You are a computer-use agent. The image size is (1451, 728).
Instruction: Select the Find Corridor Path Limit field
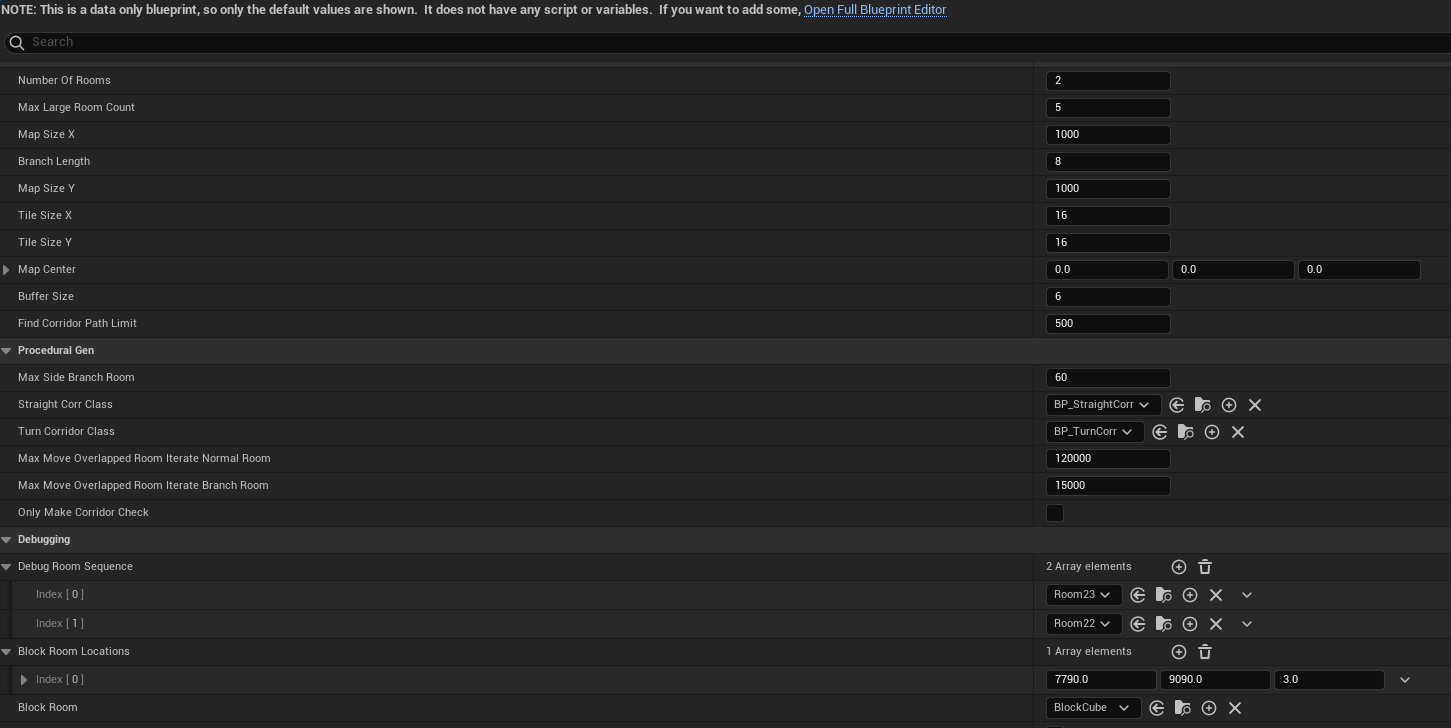point(1107,324)
